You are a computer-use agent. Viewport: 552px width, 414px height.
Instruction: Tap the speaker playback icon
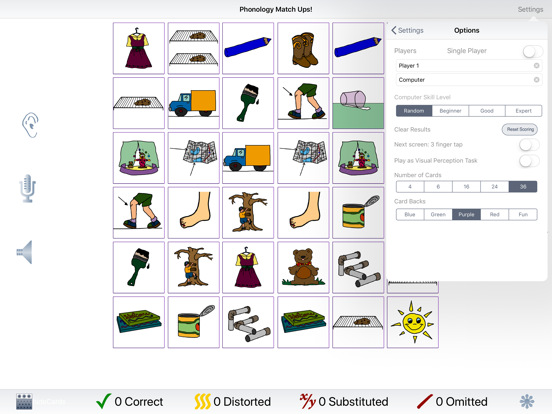tap(25, 252)
